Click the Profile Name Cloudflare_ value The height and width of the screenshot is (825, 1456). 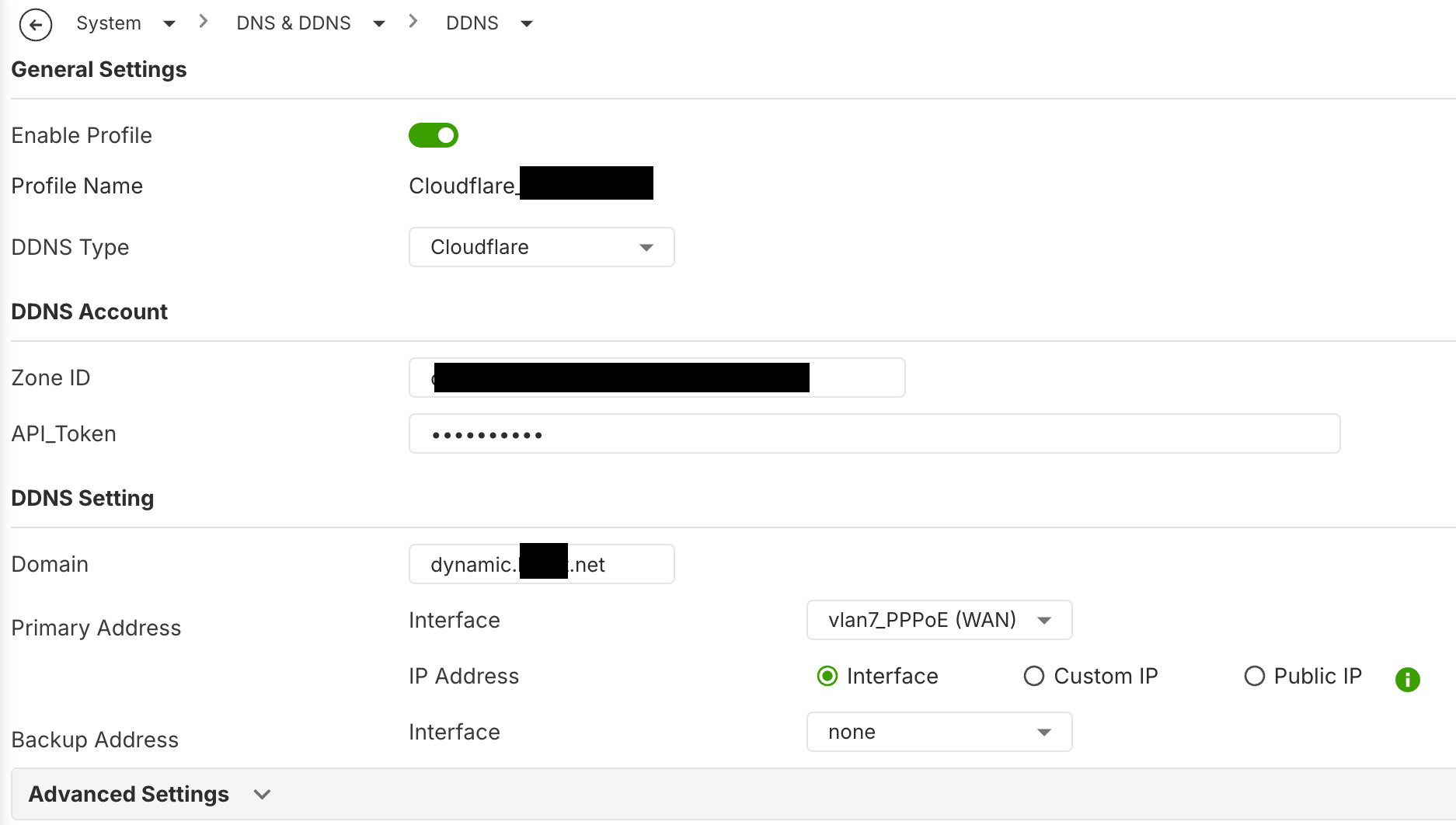pyautogui.click(x=531, y=185)
